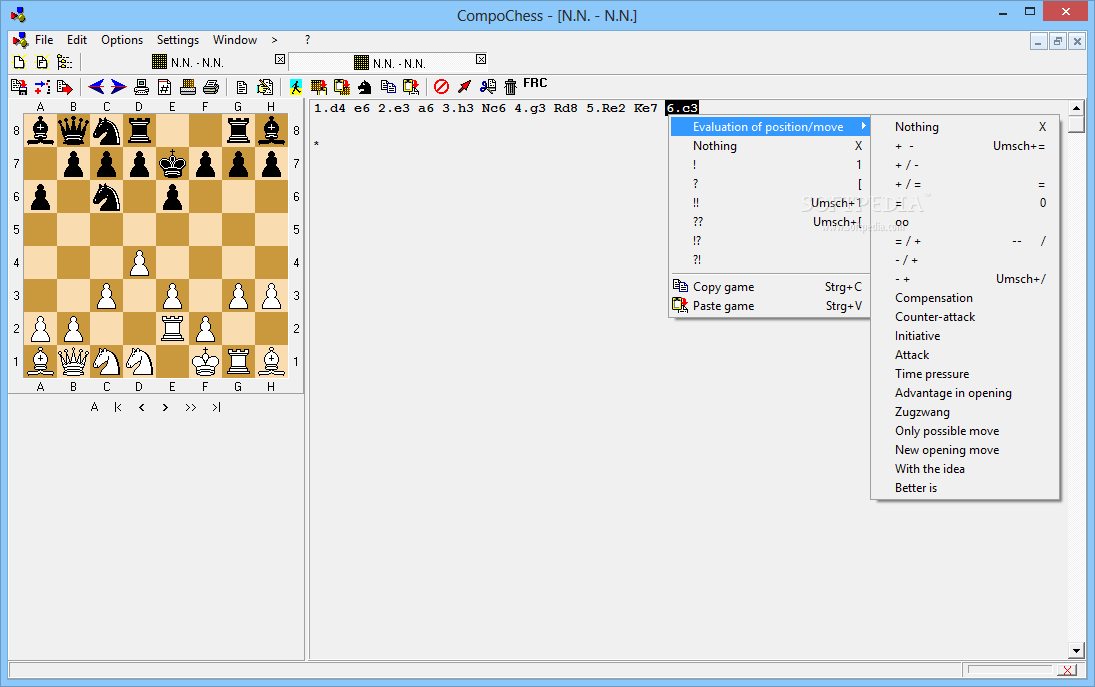
Task: Click the notation scrollbar down arrow
Action: [1076, 651]
